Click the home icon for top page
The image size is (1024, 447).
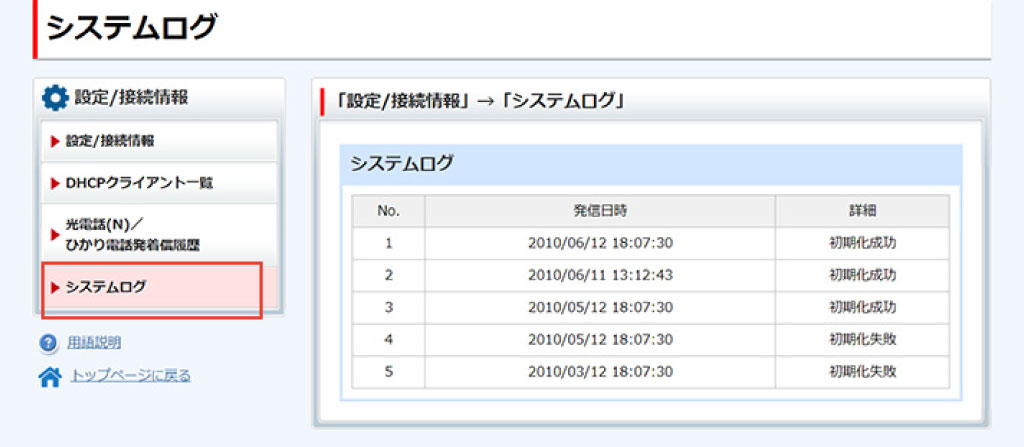click(x=49, y=377)
